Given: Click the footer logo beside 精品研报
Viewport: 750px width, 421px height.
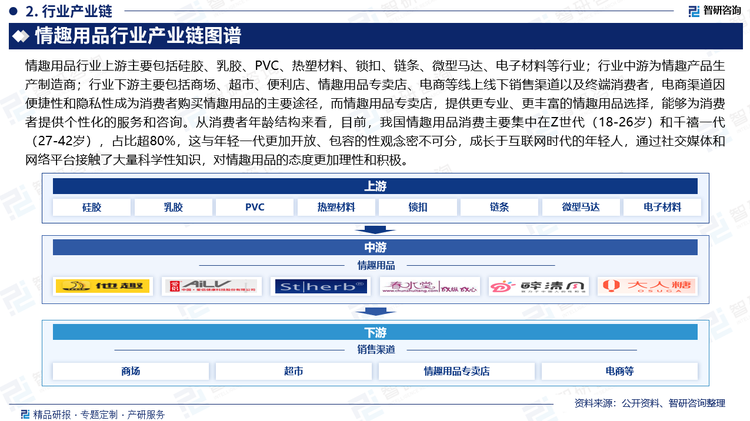Looking at the screenshot, I should (x=25, y=414).
